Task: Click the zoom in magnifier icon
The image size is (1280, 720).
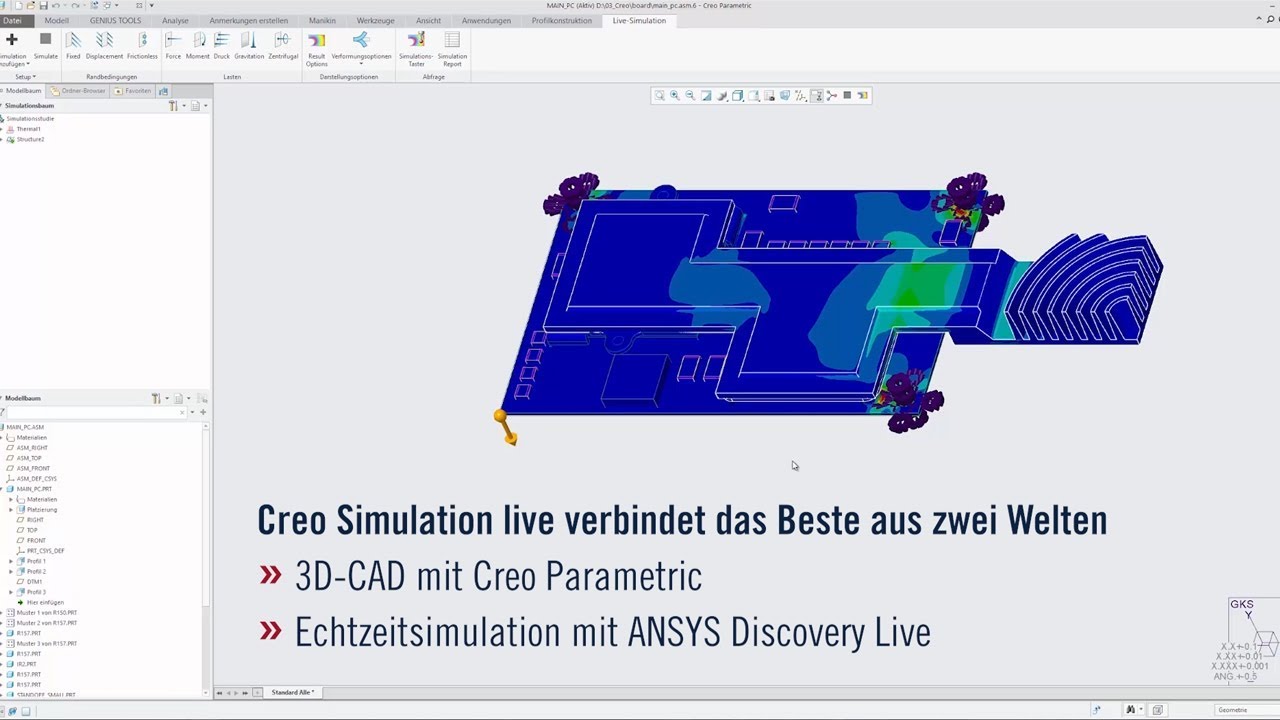Action: tap(674, 95)
